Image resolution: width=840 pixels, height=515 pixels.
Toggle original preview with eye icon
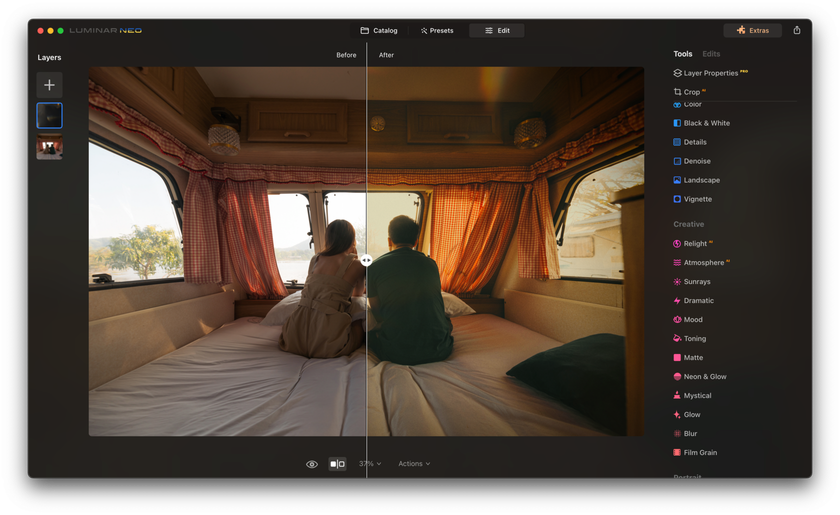[x=312, y=464]
